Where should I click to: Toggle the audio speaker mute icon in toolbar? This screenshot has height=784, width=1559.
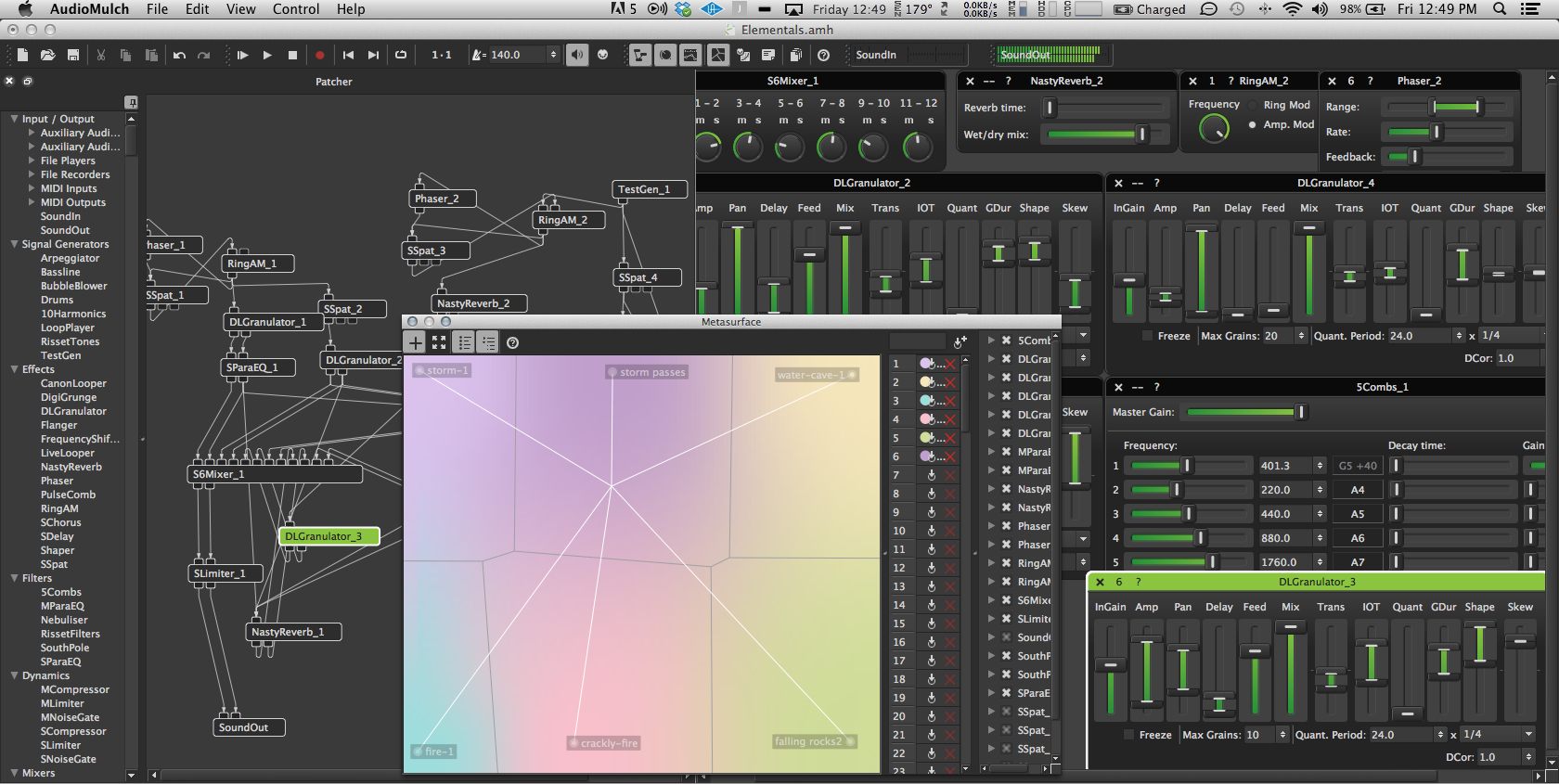pyautogui.click(x=577, y=55)
